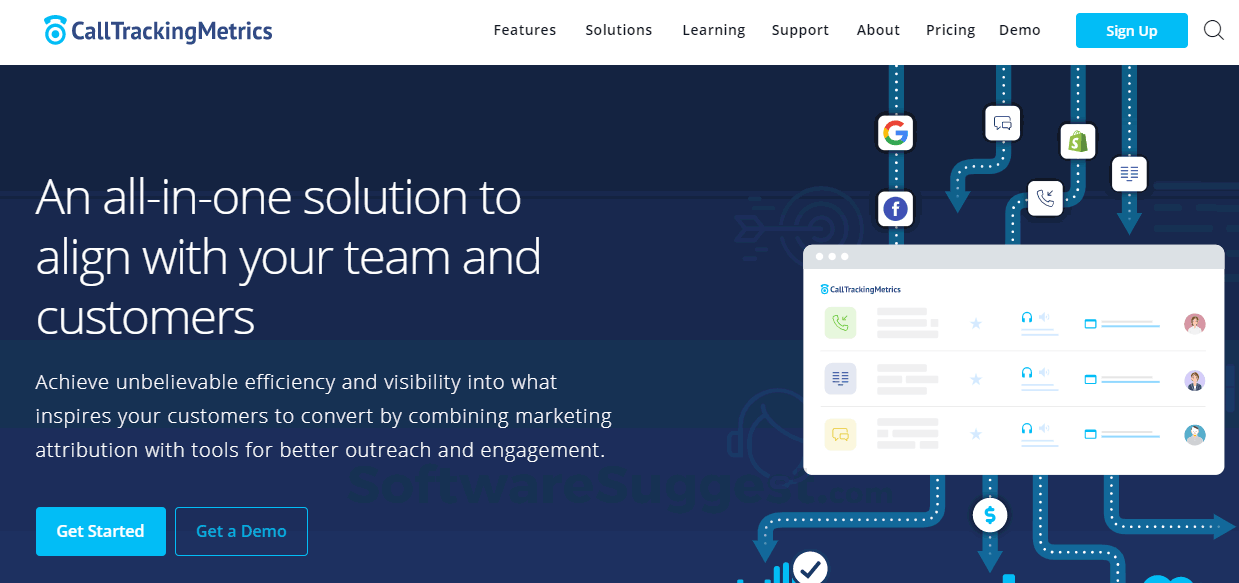Click the second agent avatar
The width and height of the screenshot is (1239, 583).
pyautogui.click(x=1195, y=380)
